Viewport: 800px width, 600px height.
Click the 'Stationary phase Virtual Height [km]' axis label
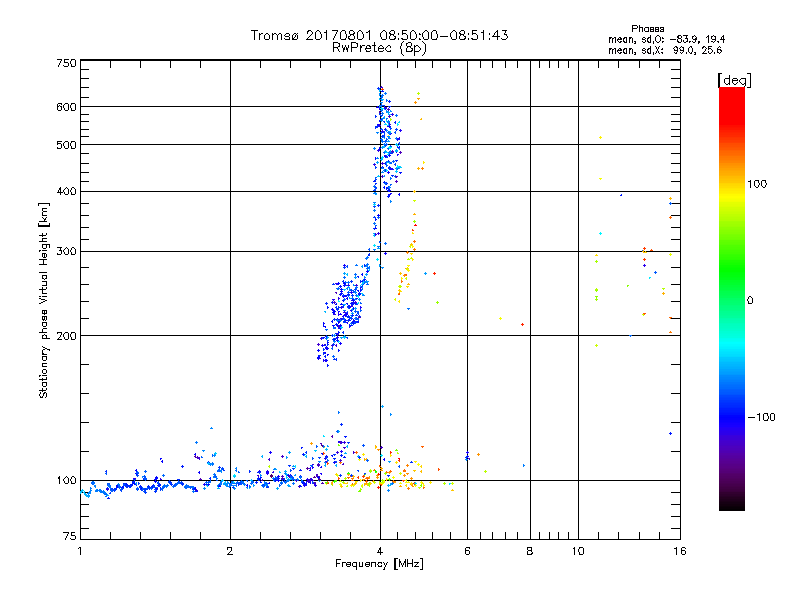tap(43, 300)
